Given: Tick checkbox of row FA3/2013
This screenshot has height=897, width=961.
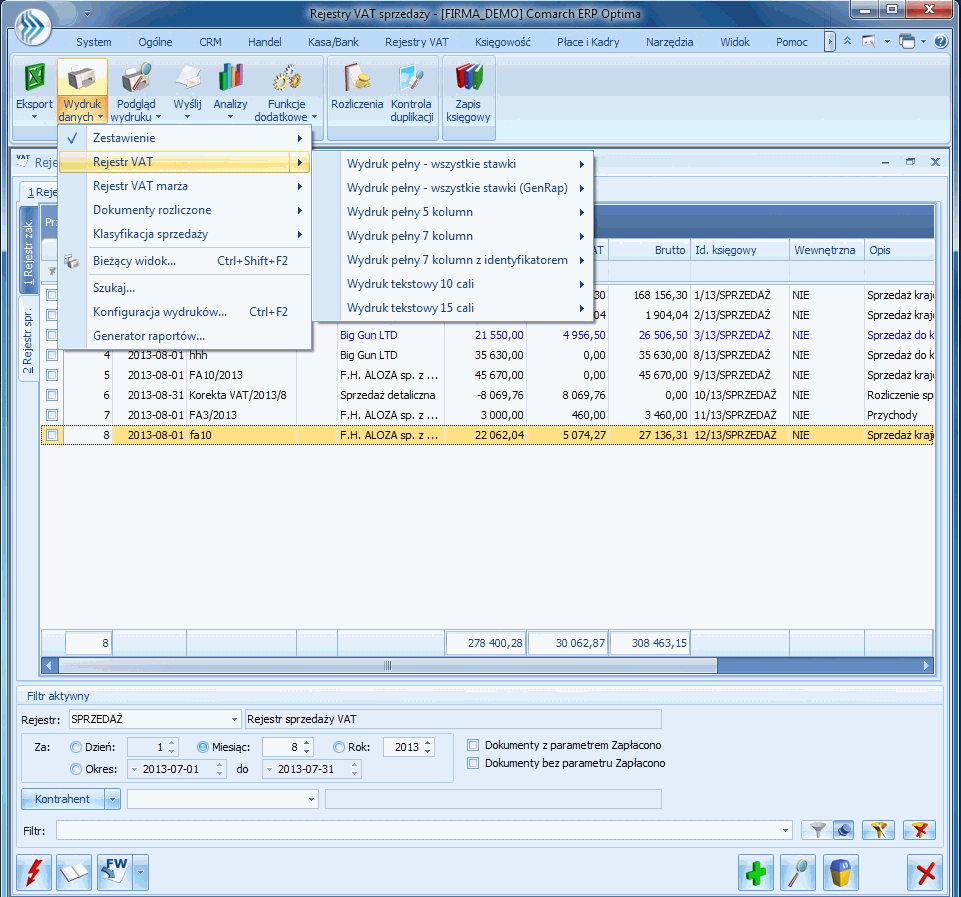Looking at the screenshot, I should point(52,415).
